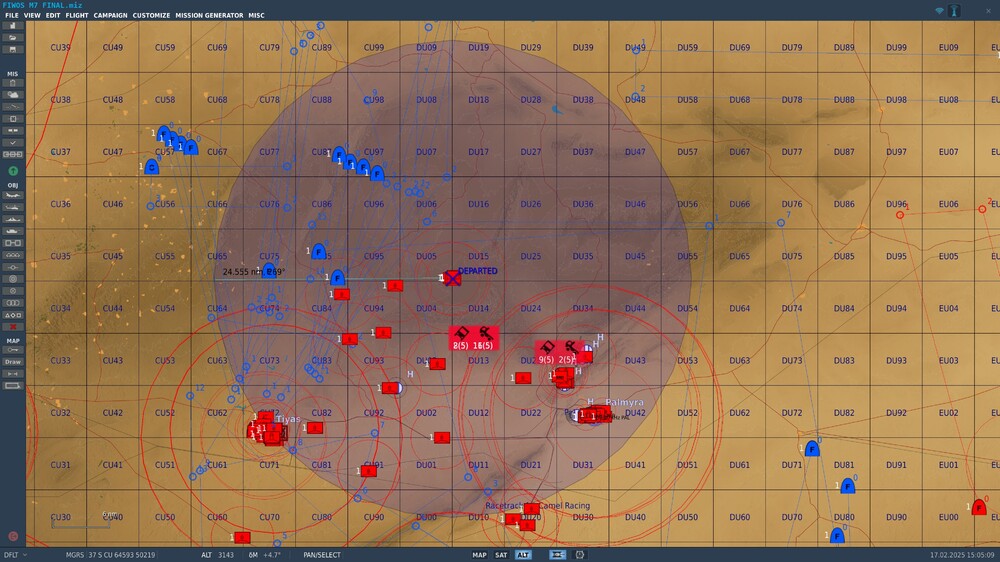The image size is (1000, 562).
Task: Click the red X remove object icon
Action: pos(13,327)
